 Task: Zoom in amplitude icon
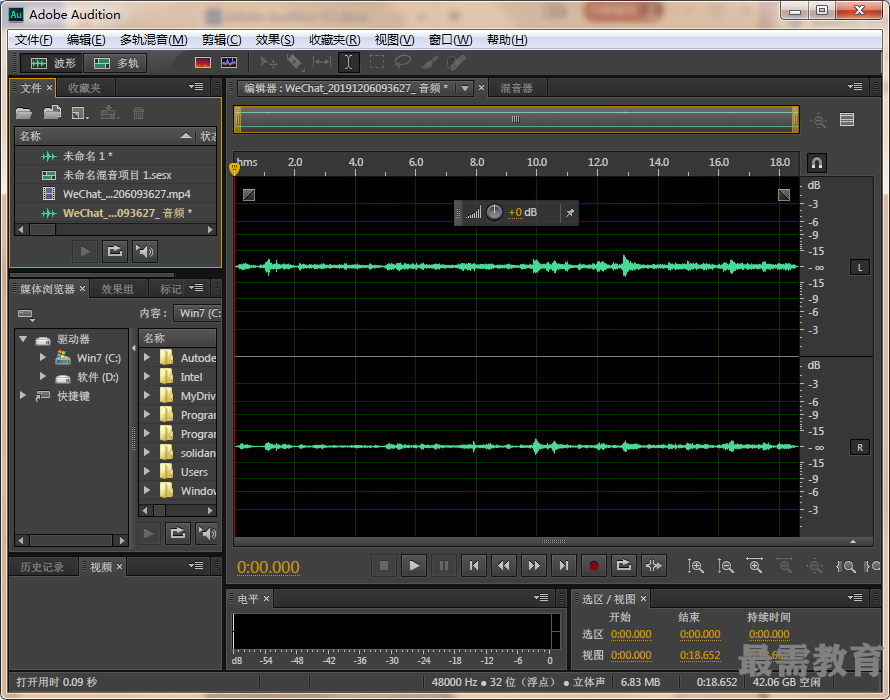tap(695, 565)
